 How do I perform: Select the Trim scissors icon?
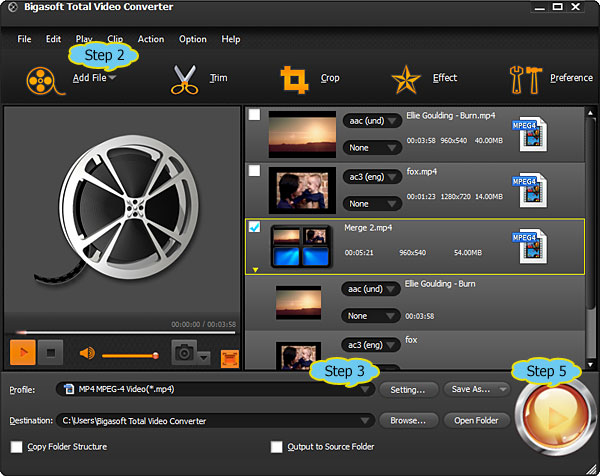click(x=185, y=80)
